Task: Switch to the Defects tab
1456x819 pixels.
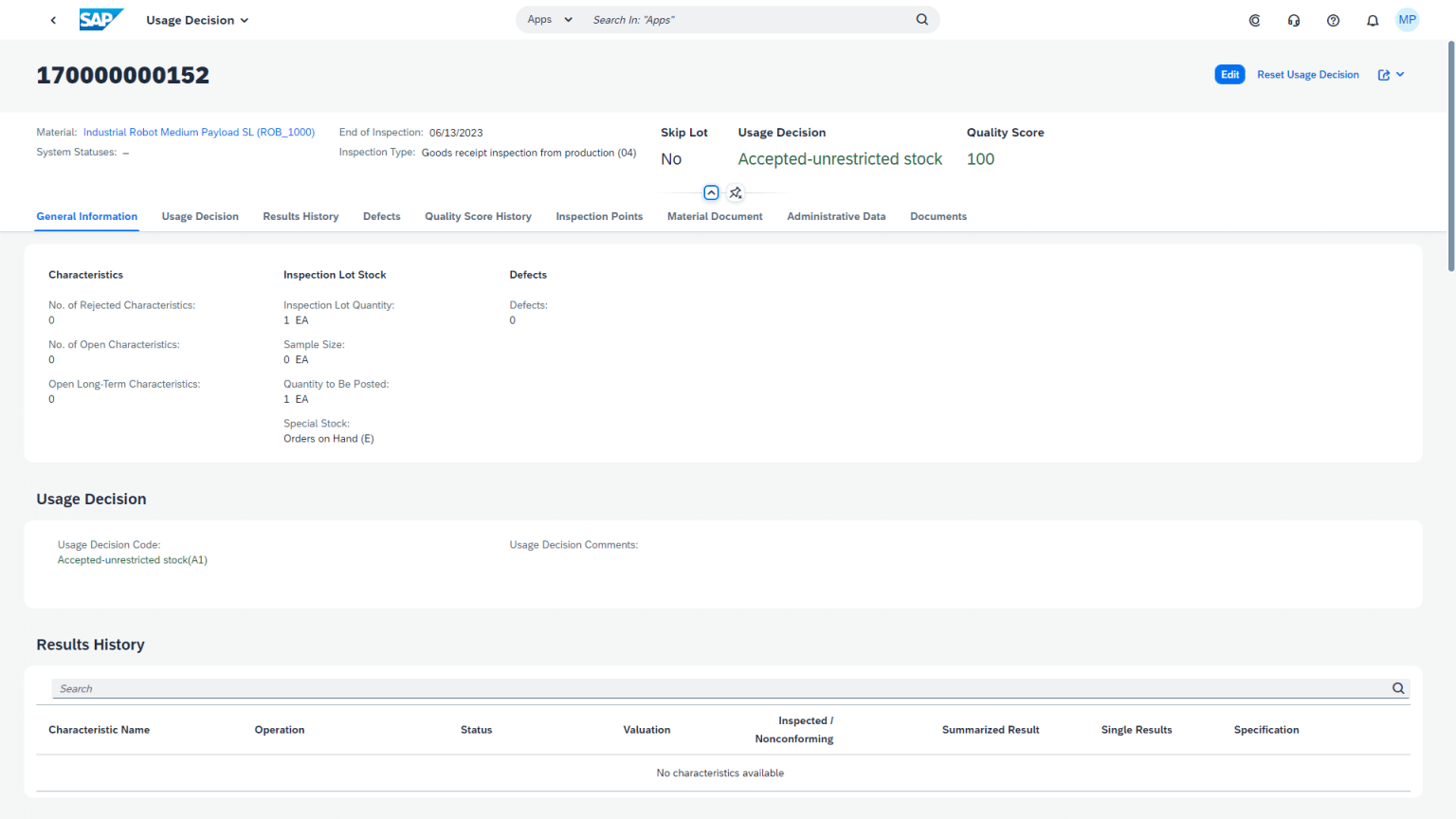Action: [381, 216]
